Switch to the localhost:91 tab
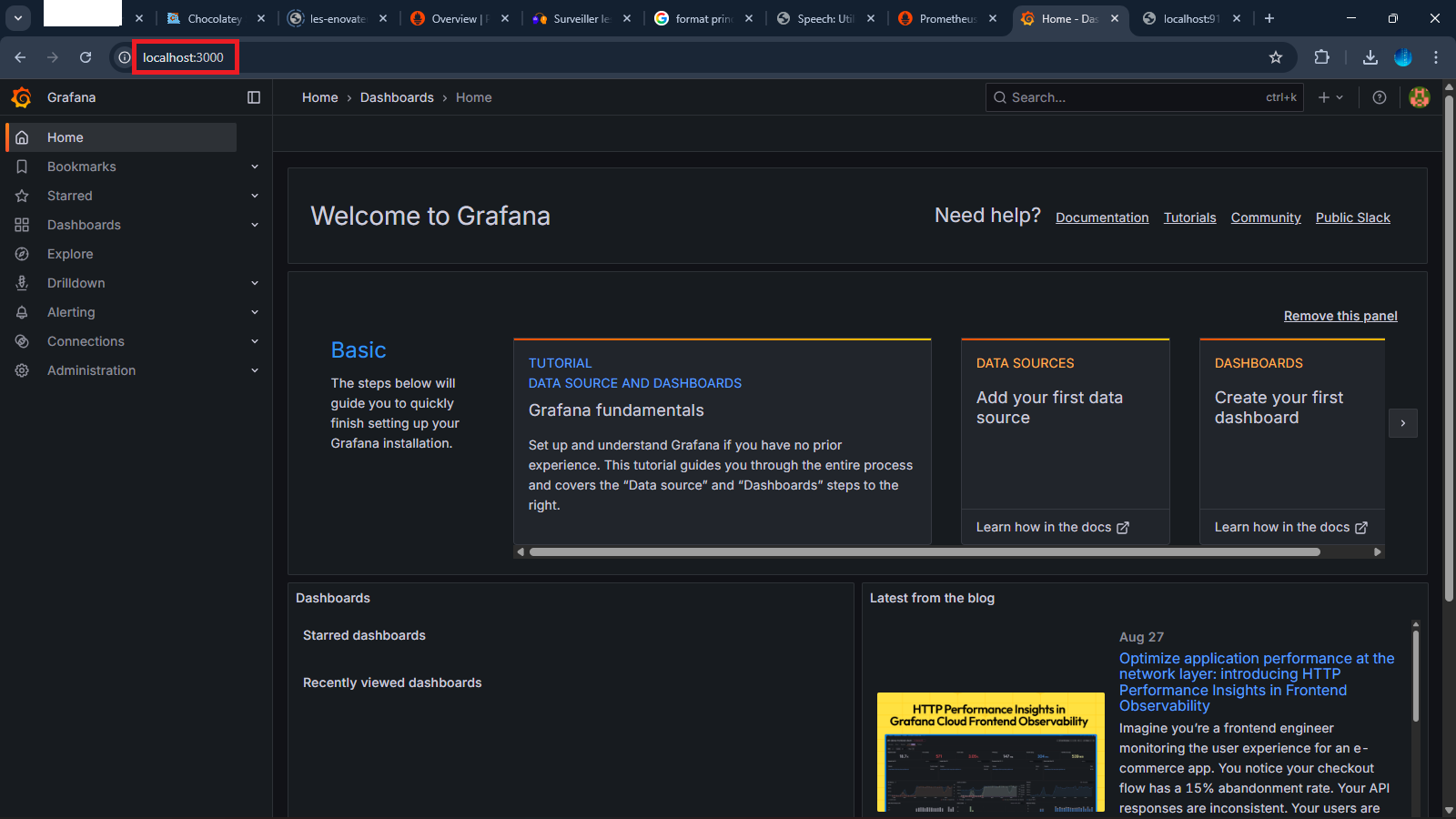1456x819 pixels. [x=1191, y=18]
